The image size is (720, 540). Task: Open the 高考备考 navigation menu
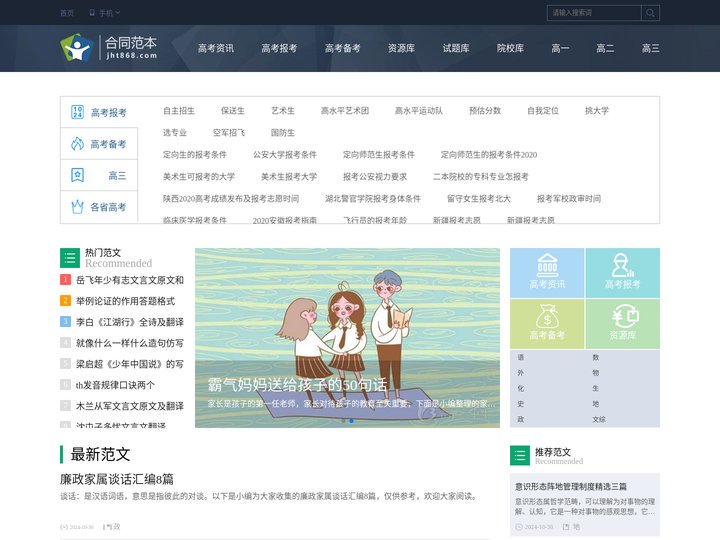[x=343, y=48]
